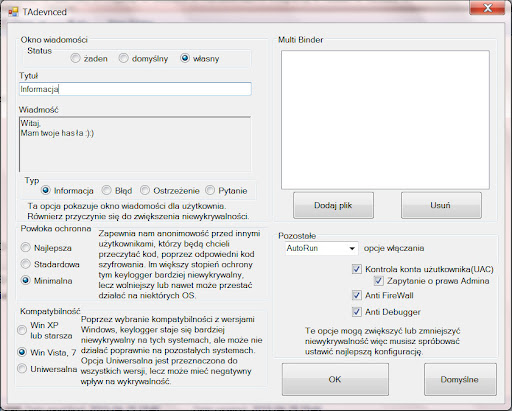512x411 pixels.
Task: Choose Minimalna protection level
Action: (25, 280)
